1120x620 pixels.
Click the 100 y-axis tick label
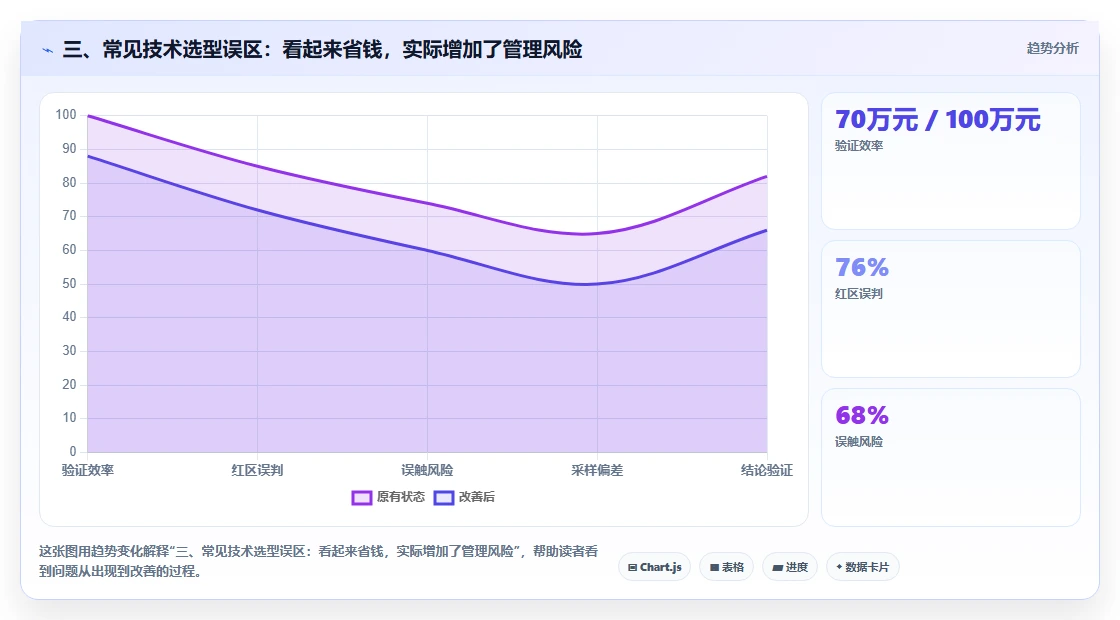(66, 115)
